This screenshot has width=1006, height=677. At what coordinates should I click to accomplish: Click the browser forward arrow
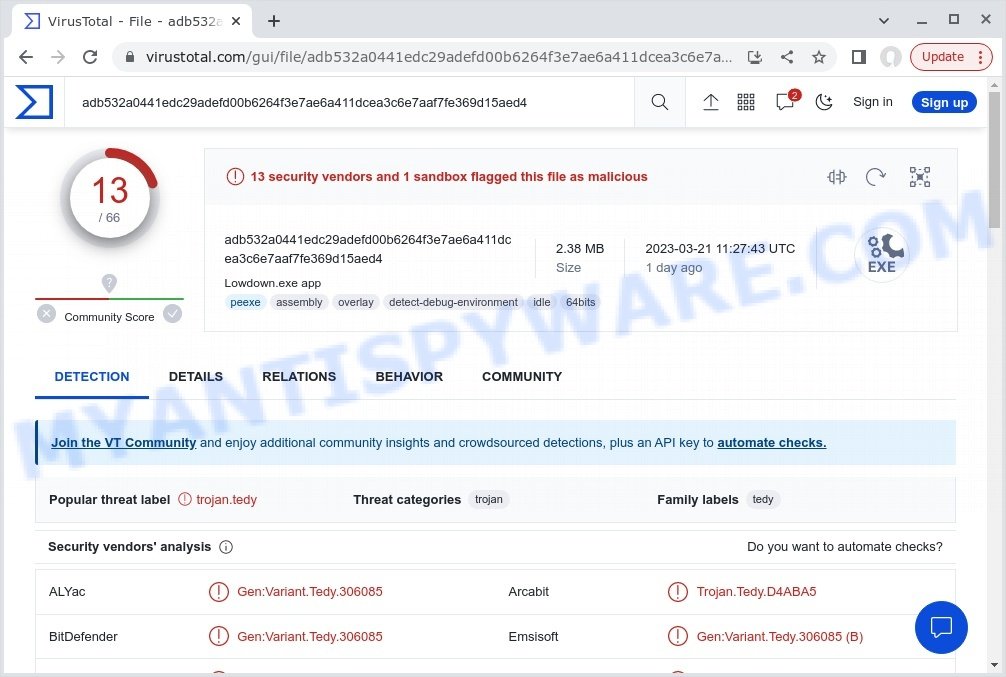[x=58, y=57]
